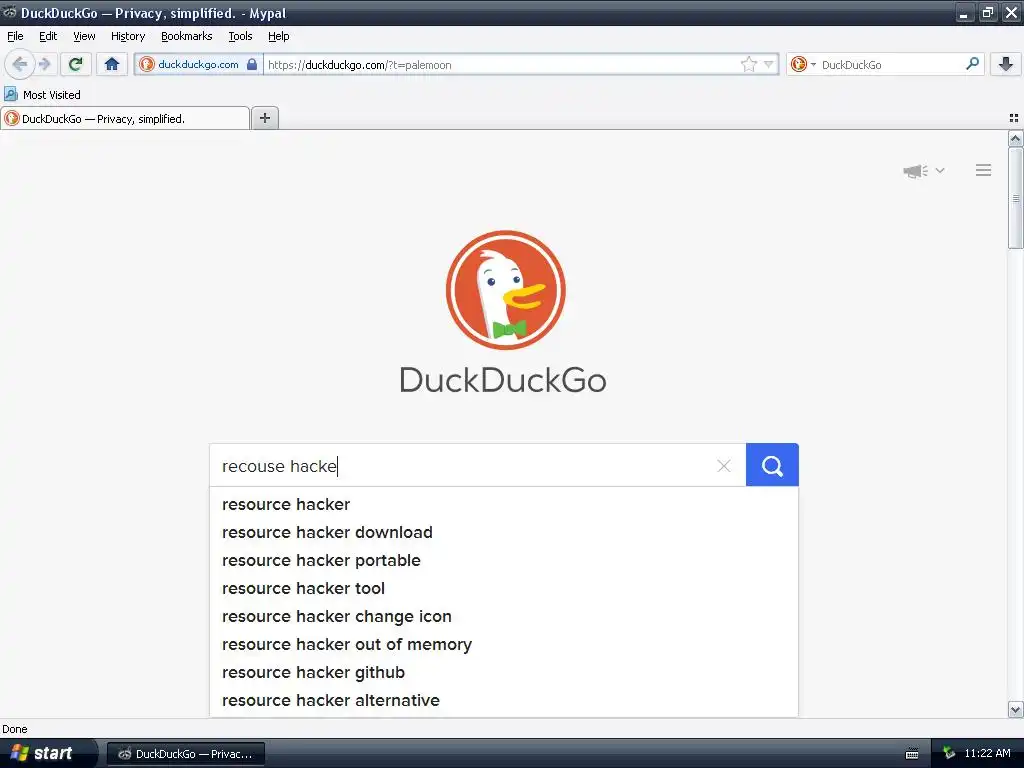Bookmark this page with the star icon

[x=748, y=64]
